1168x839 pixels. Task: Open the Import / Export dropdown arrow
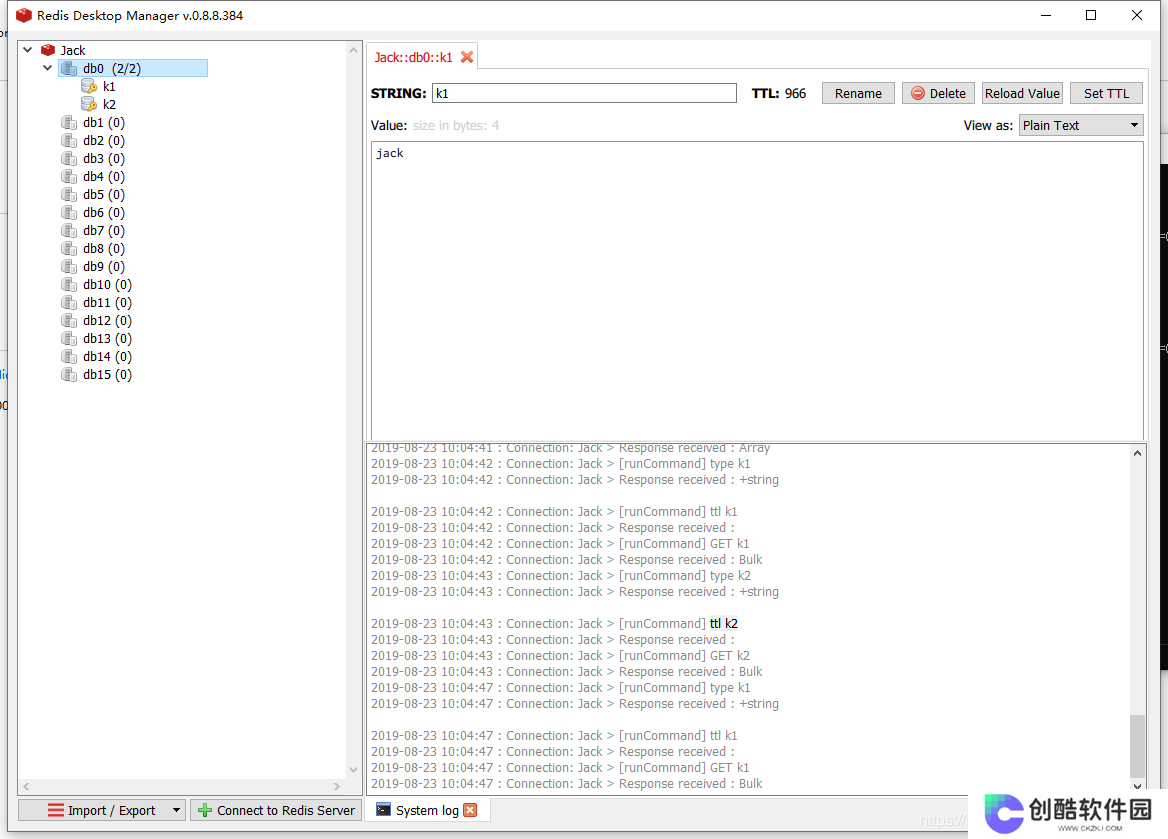[177, 810]
